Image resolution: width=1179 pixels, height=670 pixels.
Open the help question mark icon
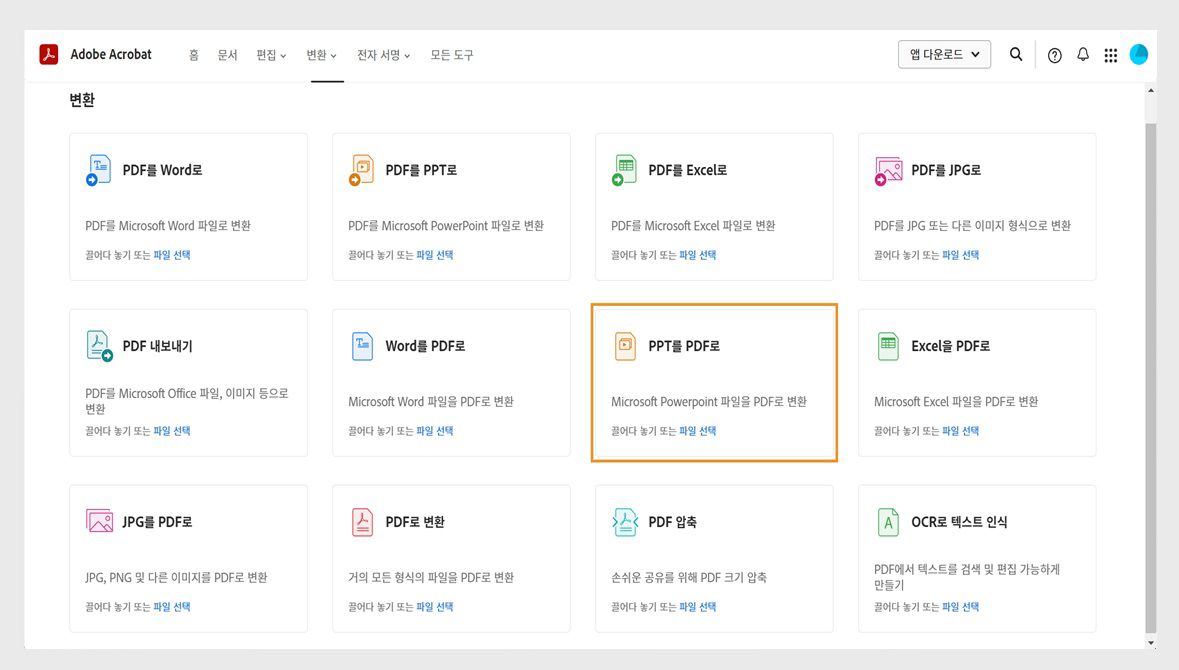(1054, 55)
